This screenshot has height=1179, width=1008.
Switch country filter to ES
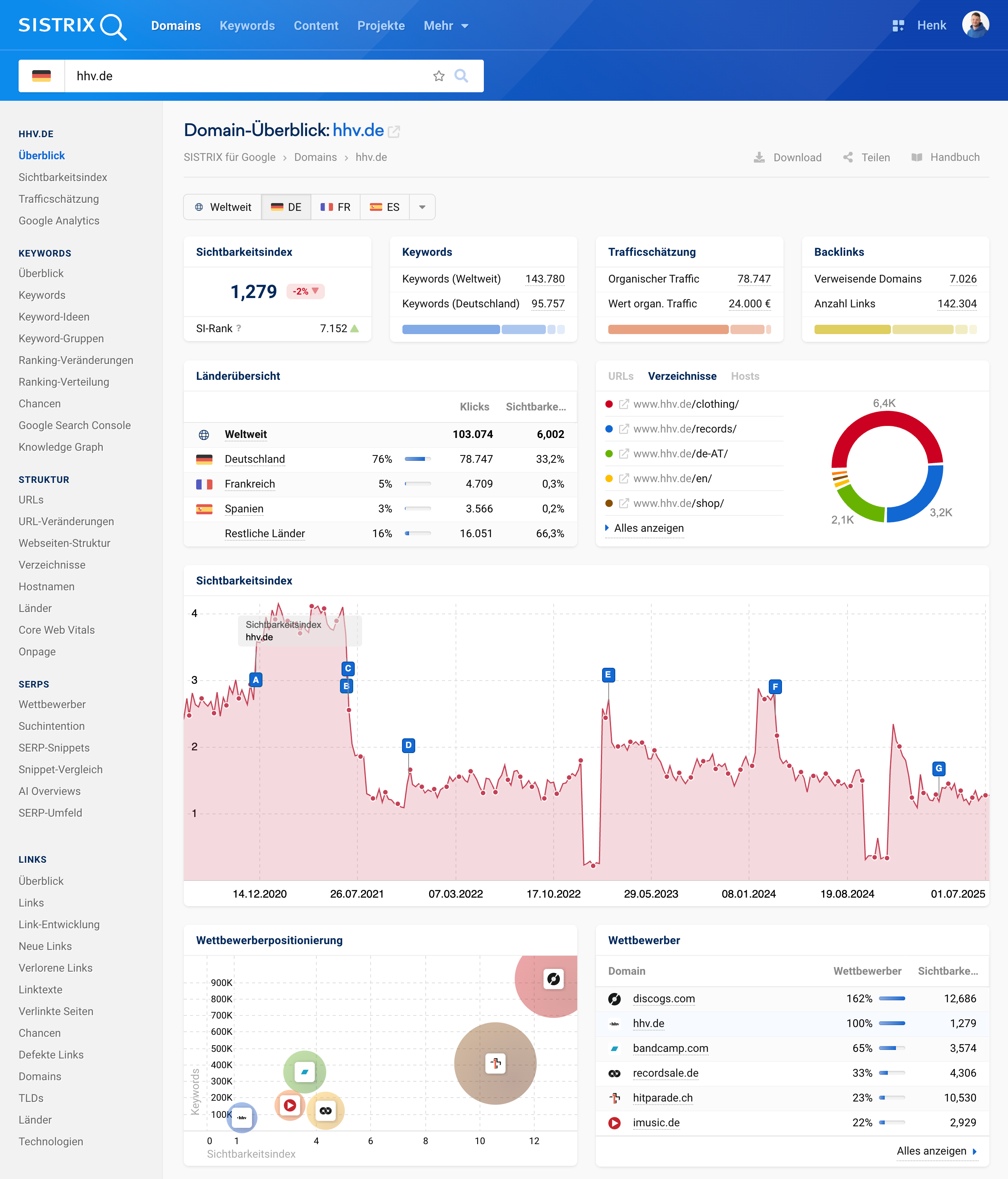[385, 207]
